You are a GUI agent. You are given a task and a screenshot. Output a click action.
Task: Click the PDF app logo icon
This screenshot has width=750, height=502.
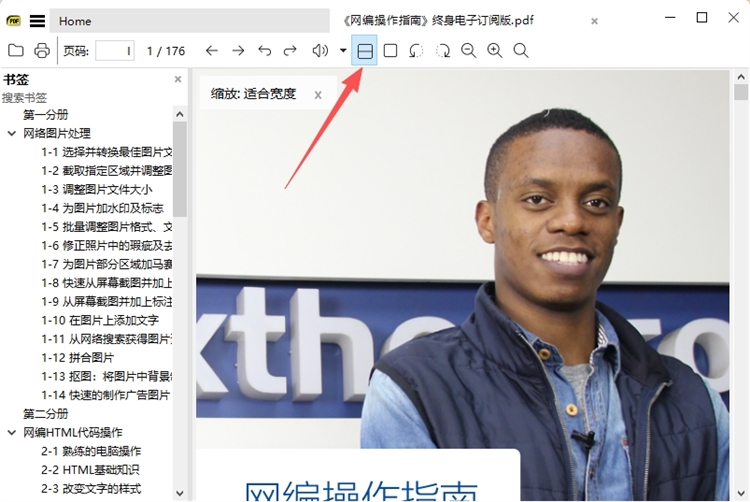13,21
